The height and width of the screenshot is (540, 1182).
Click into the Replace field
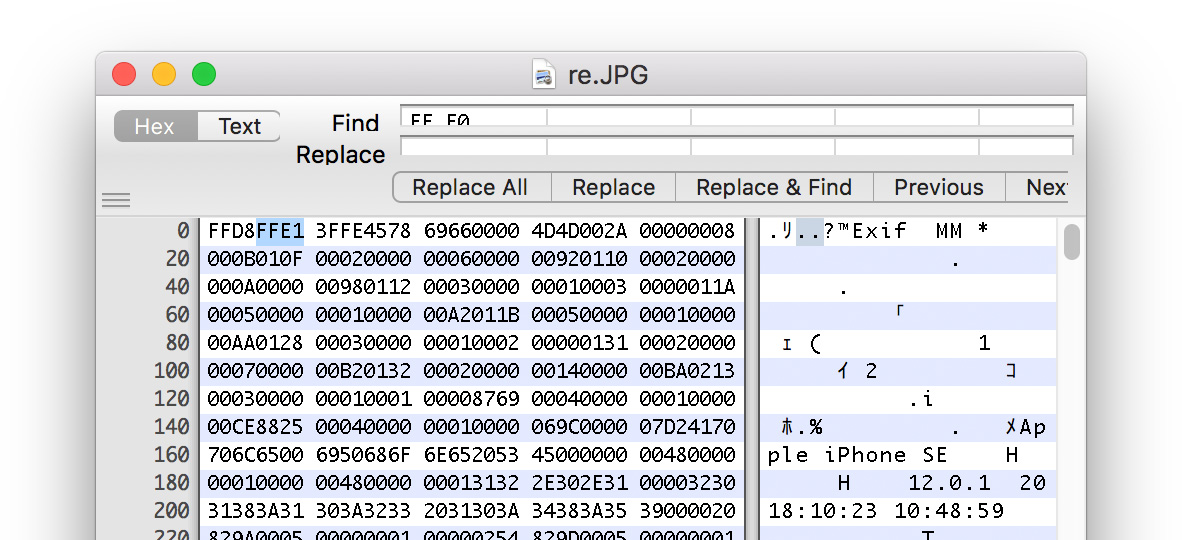click(x=736, y=147)
